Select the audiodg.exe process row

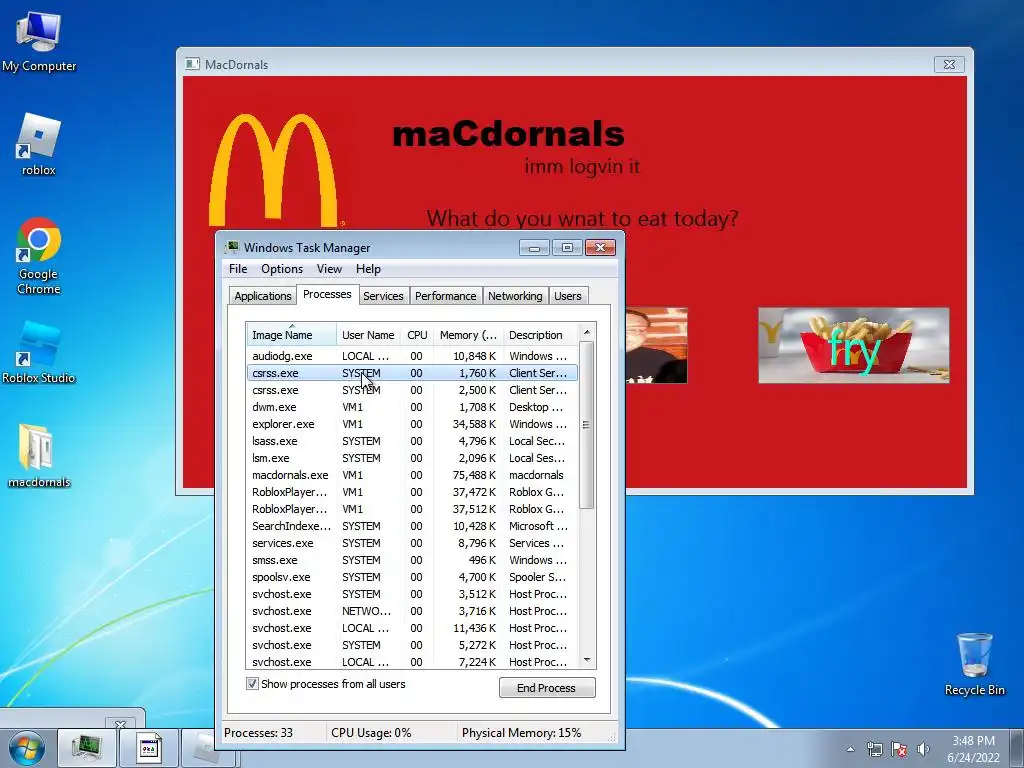(x=411, y=356)
